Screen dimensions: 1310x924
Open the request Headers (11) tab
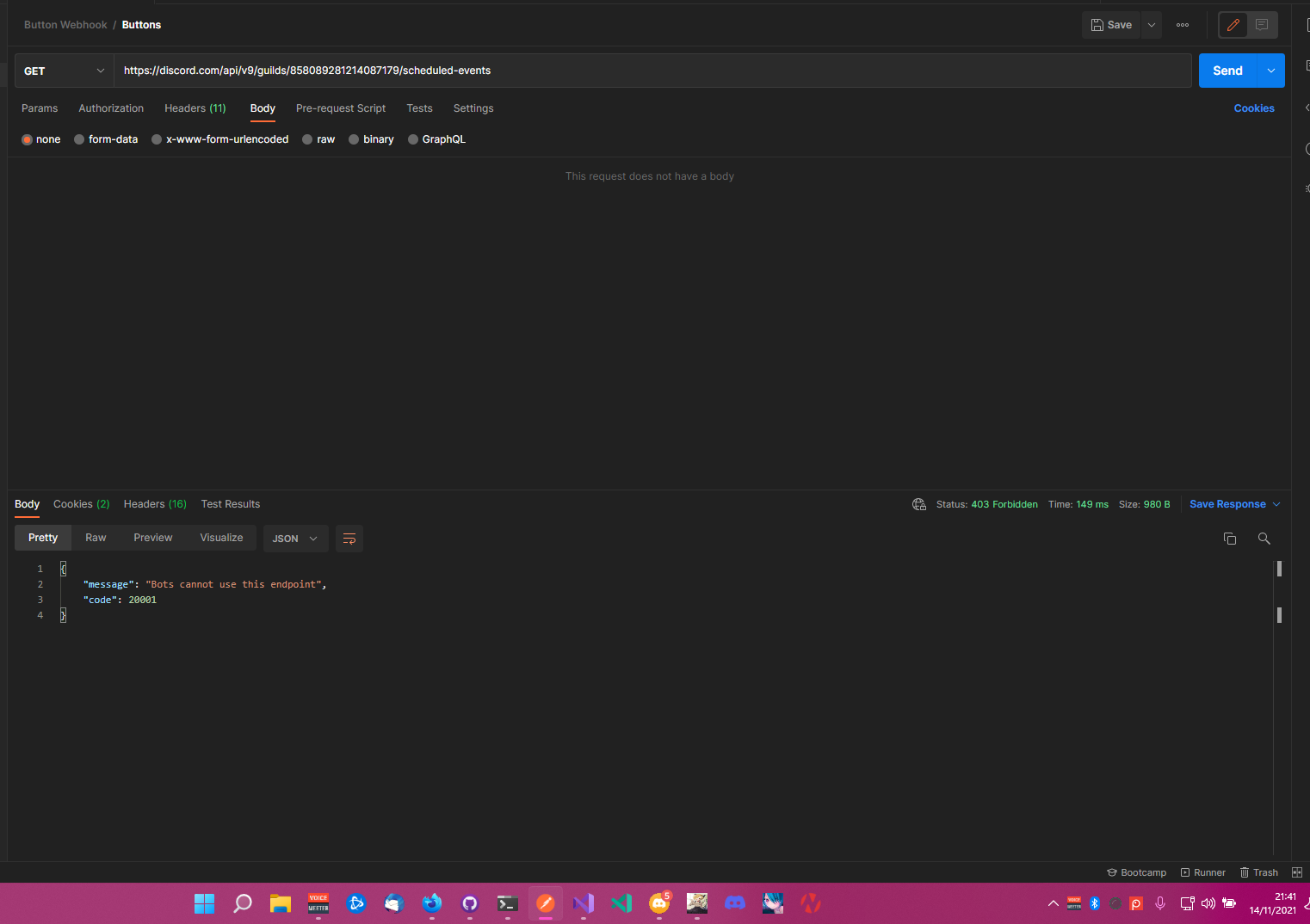(195, 108)
